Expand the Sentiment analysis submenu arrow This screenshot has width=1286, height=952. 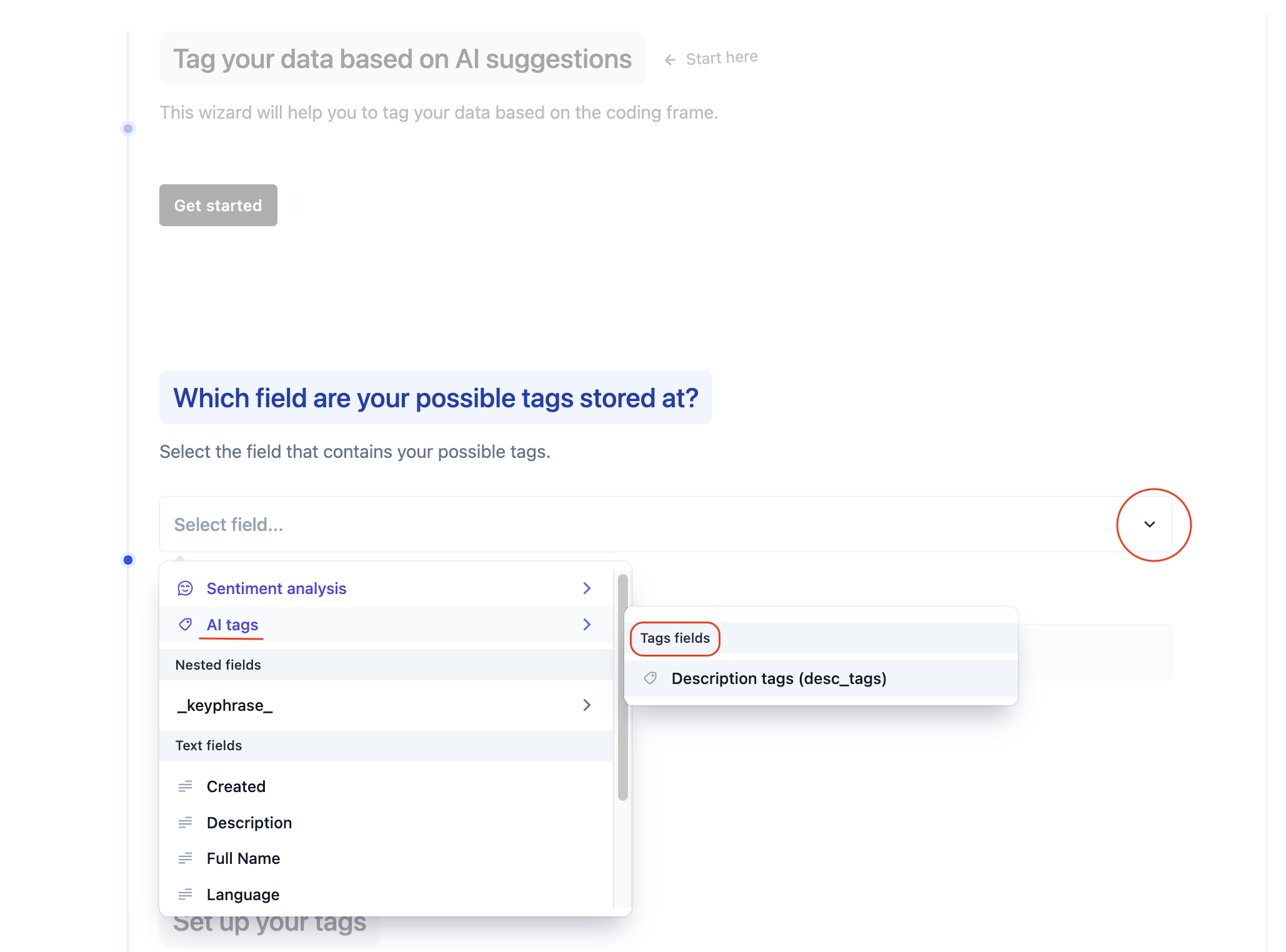click(587, 588)
